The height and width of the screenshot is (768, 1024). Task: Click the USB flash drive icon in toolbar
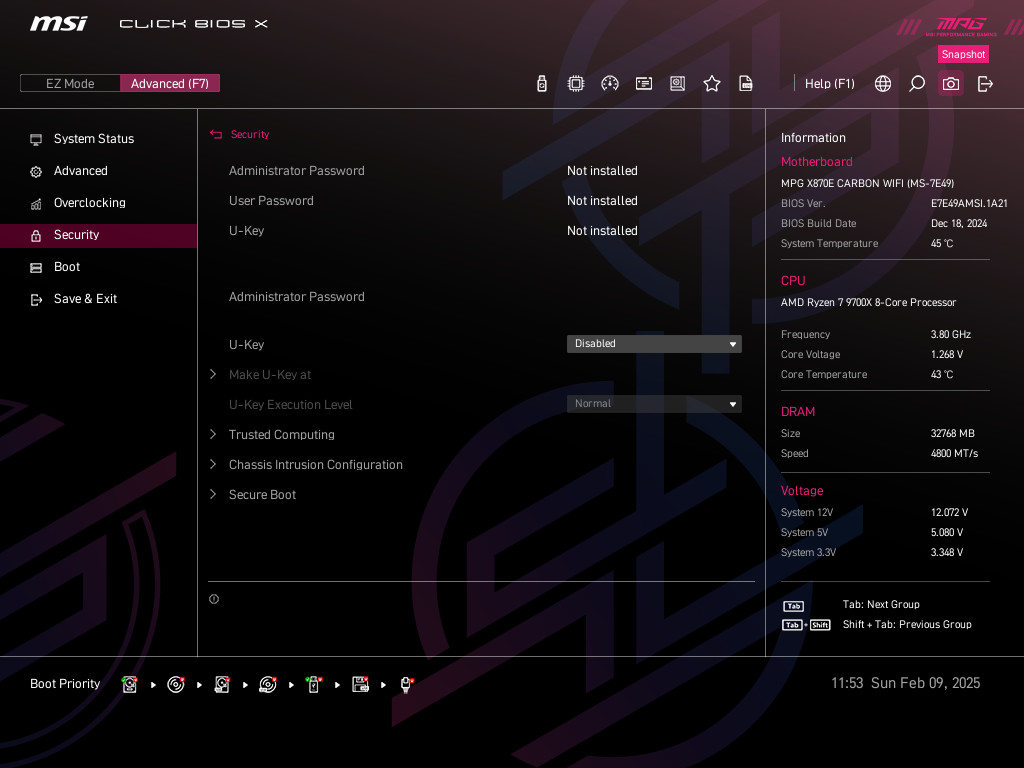tap(542, 84)
